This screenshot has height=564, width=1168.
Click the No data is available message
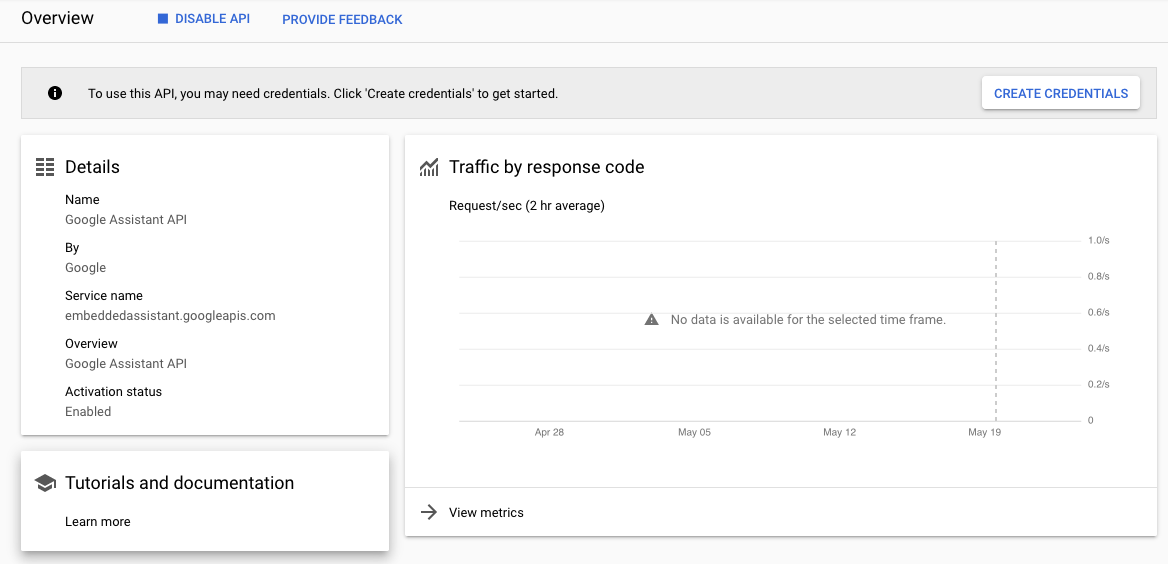(x=808, y=320)
